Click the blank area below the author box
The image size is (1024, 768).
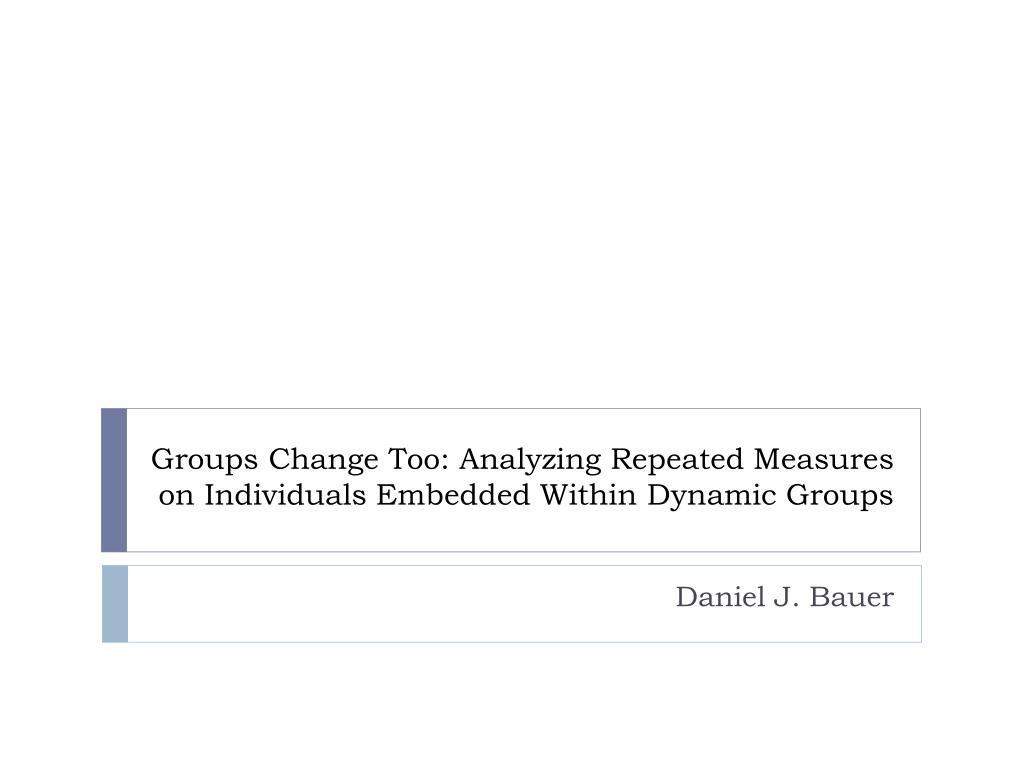coord(512,705)
